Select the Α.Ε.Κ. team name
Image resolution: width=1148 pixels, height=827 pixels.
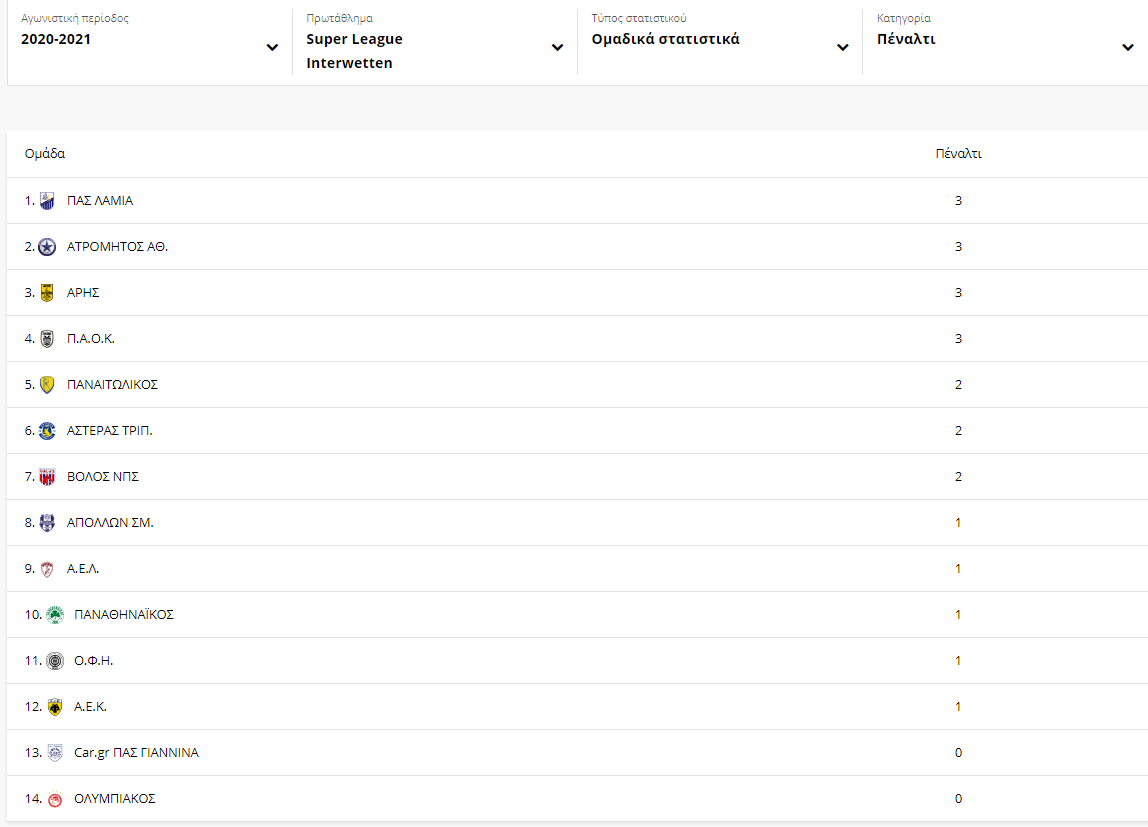[x=90, y=707]
